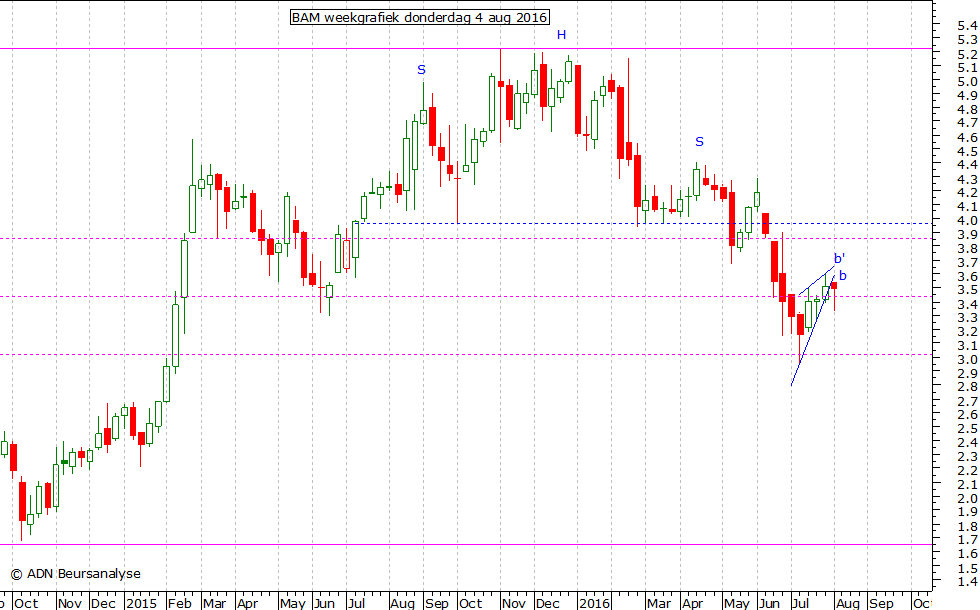Select the 'H' head label above the December peak
This screenshot has height=610, width=980.
coord(561,35)
